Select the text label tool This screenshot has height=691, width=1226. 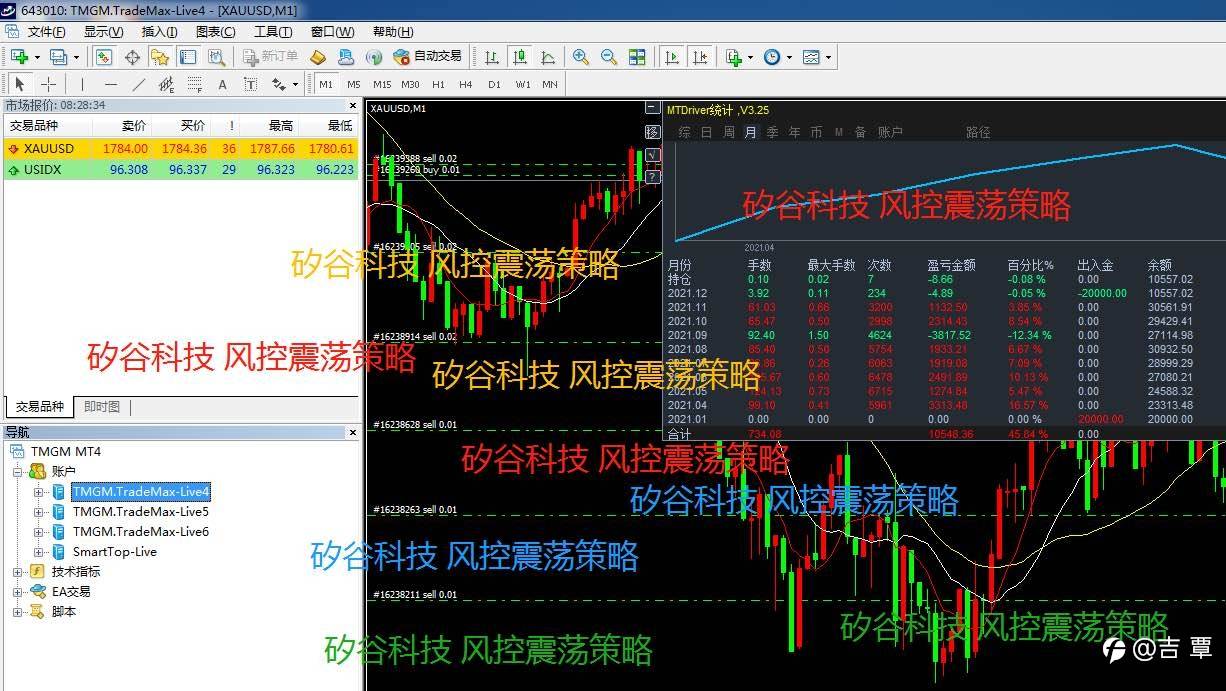click(x=250, y=84)
